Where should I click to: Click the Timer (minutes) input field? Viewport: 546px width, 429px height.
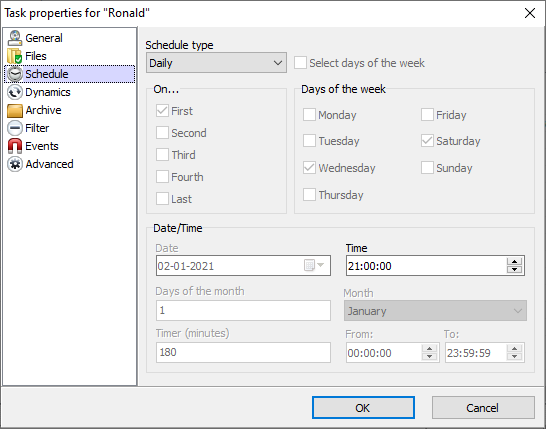243,352
